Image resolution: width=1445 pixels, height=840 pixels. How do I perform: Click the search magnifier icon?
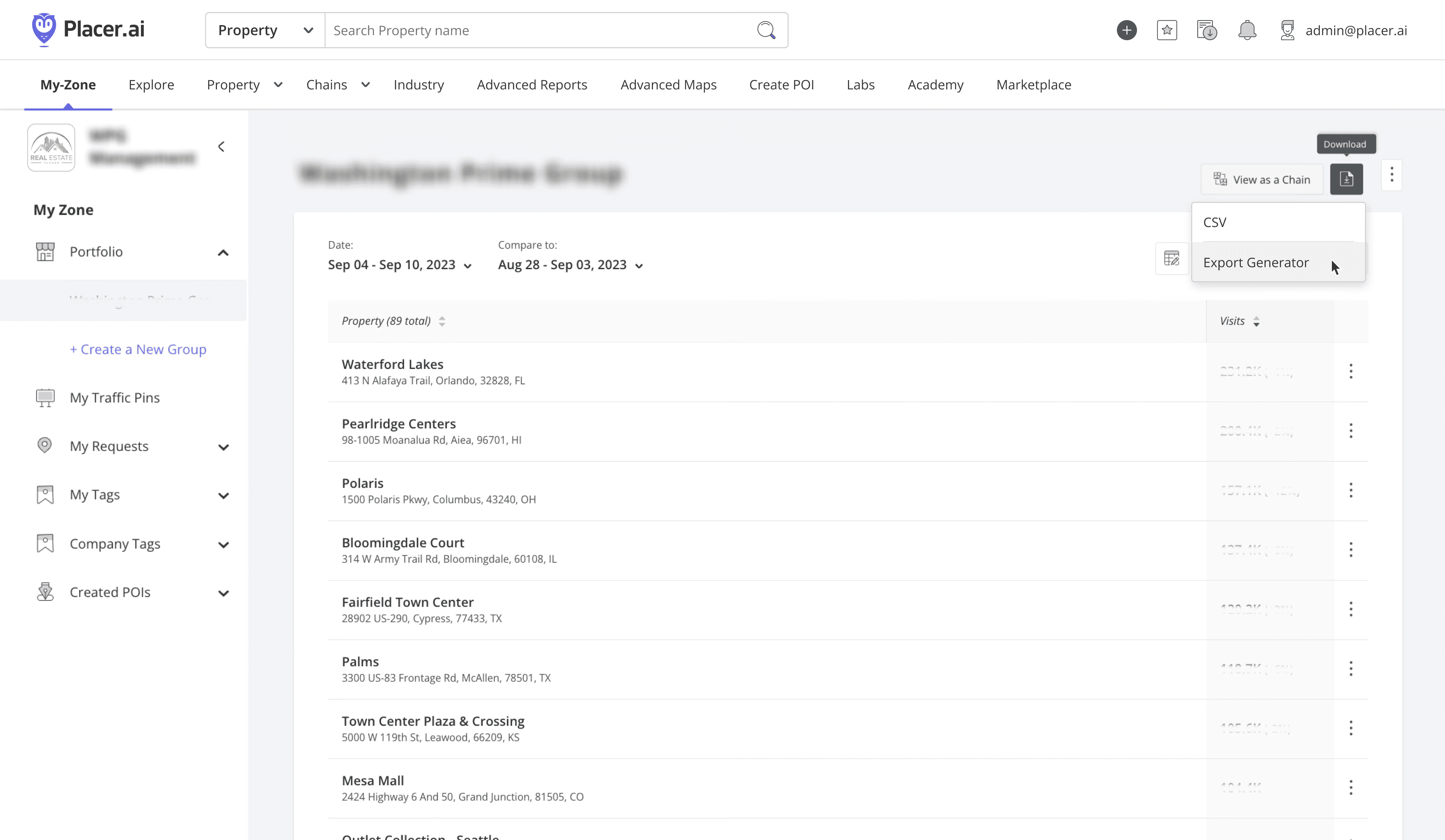pos(766,30)
